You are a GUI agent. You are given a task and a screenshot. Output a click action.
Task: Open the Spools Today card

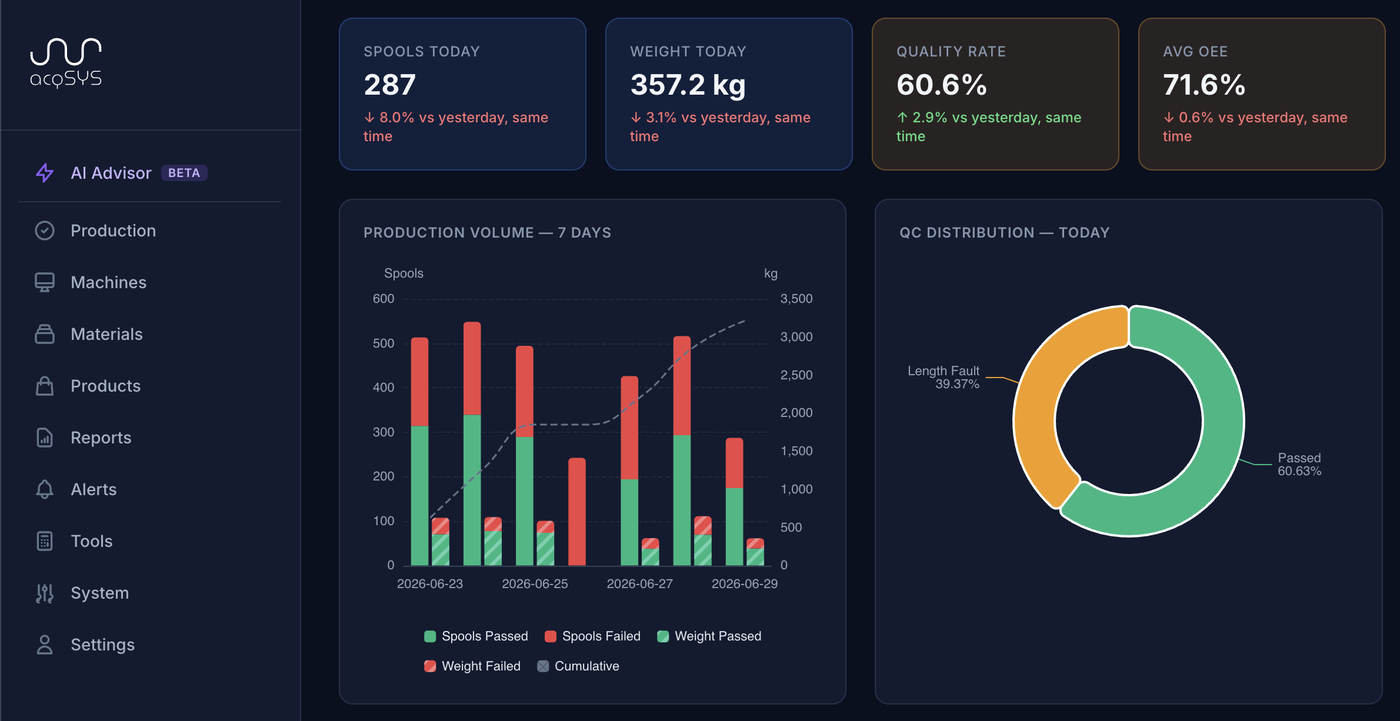[x=462, y=94]
